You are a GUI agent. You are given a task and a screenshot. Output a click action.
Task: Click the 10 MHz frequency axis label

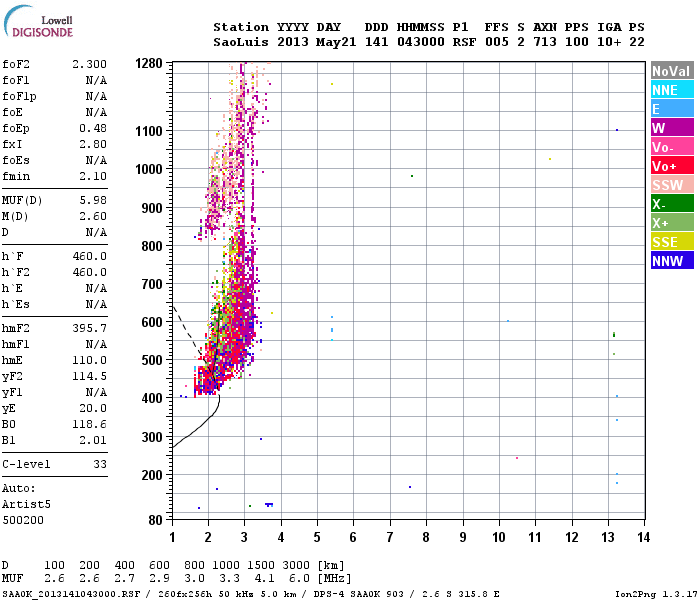499,537
